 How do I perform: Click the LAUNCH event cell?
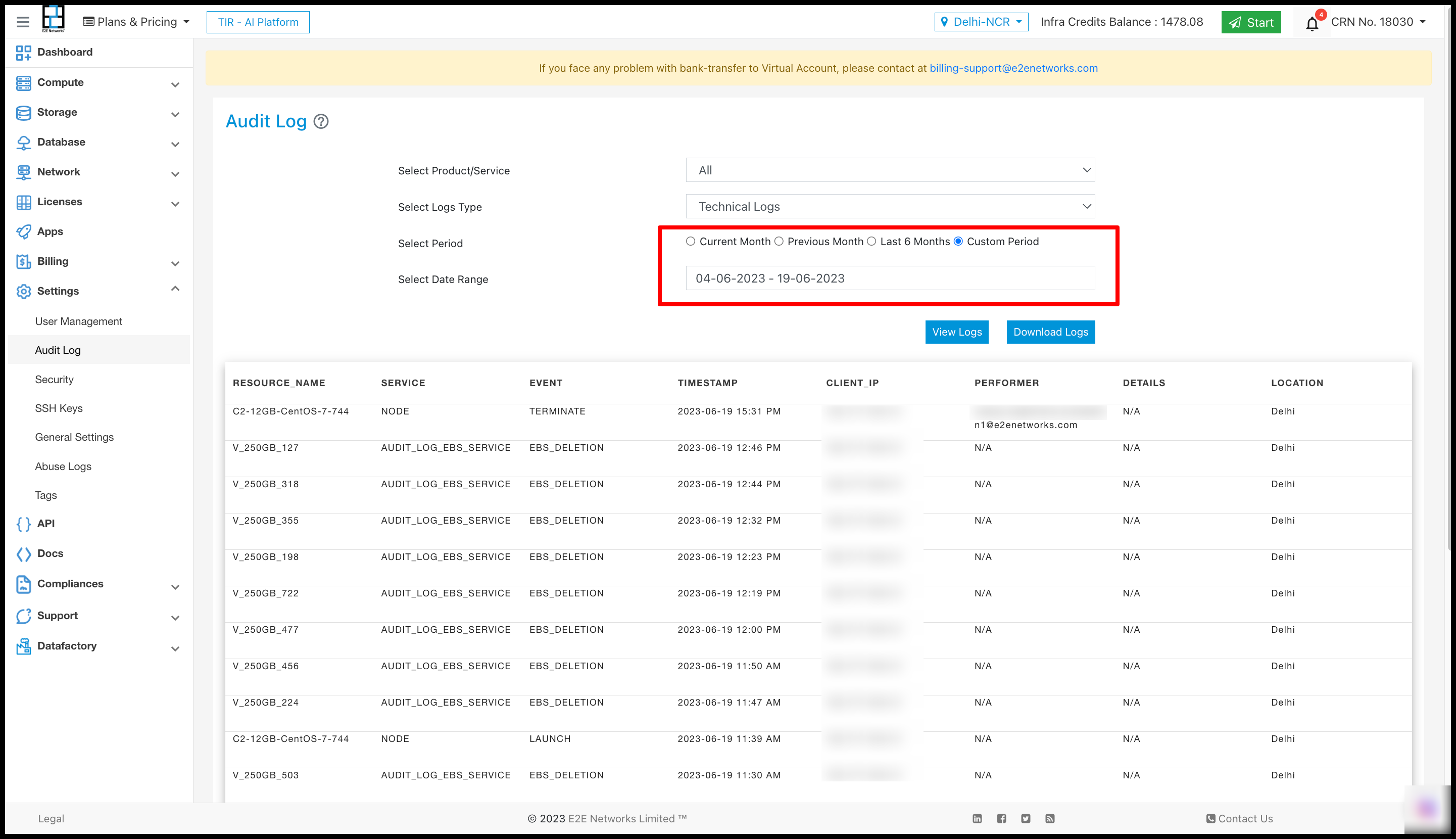550,739
